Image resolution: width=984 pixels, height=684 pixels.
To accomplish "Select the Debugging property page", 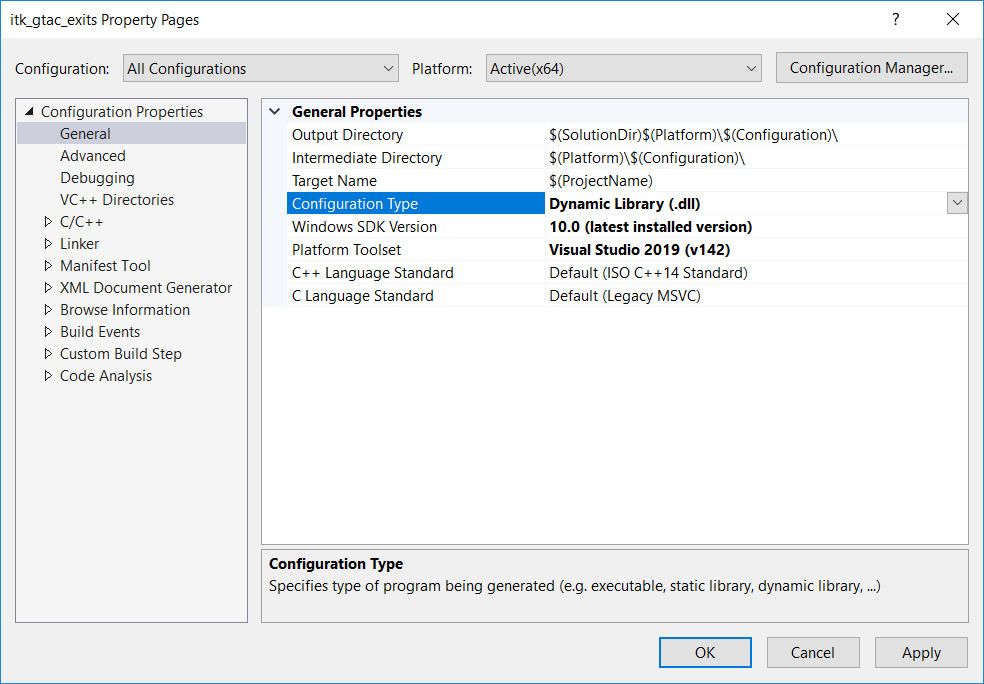I will point(97,178).
